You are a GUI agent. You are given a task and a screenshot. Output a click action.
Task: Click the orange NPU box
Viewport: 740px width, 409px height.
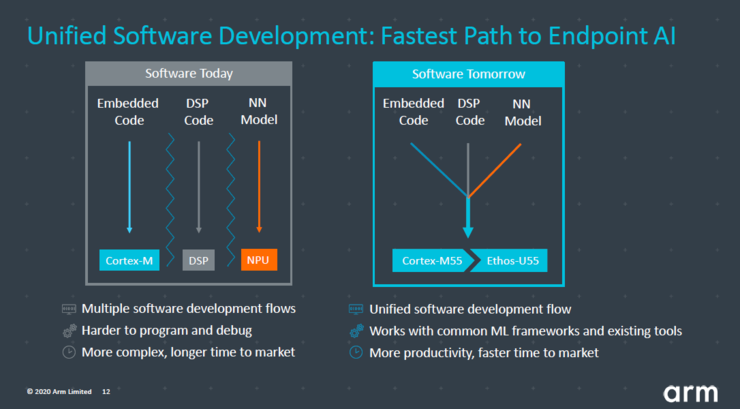coord(259,260)
